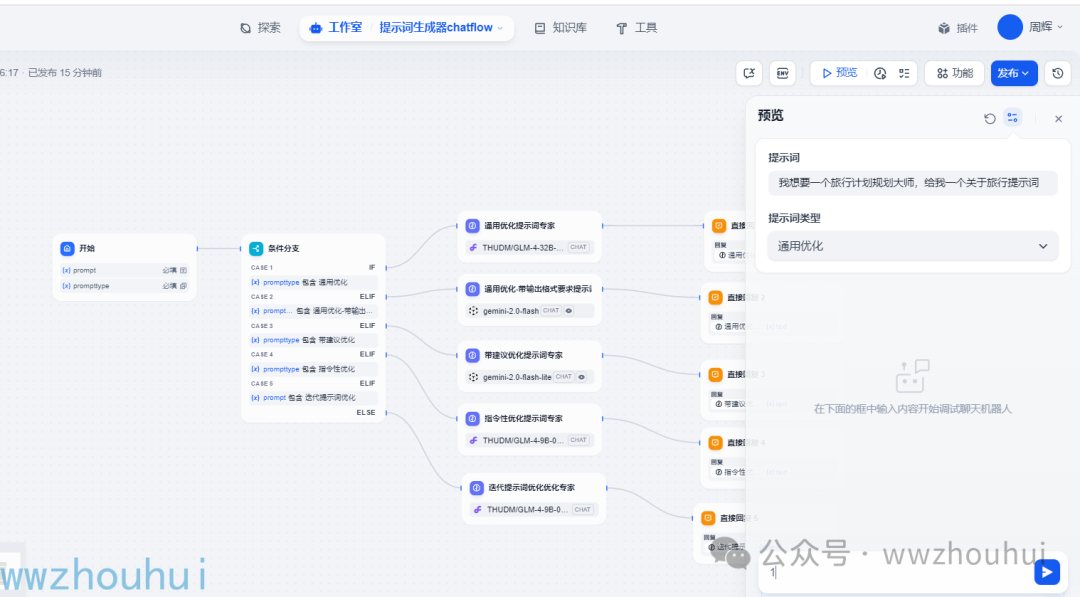Select the 通用优化提示词专家 LLM node icon
The width and height of the screenshot is (1080, 597).
472,226
